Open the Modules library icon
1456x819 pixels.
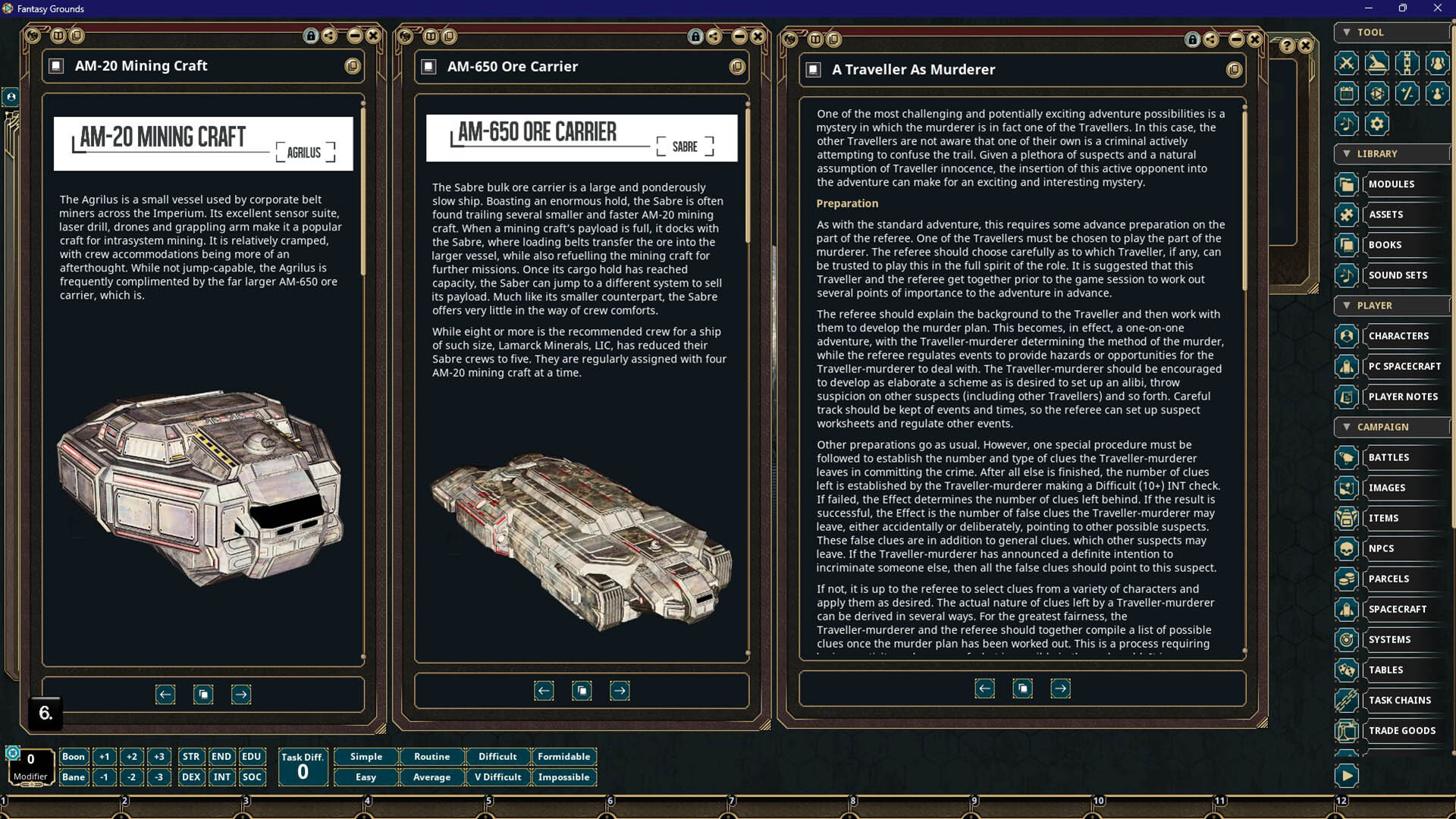coord(1346,184)
